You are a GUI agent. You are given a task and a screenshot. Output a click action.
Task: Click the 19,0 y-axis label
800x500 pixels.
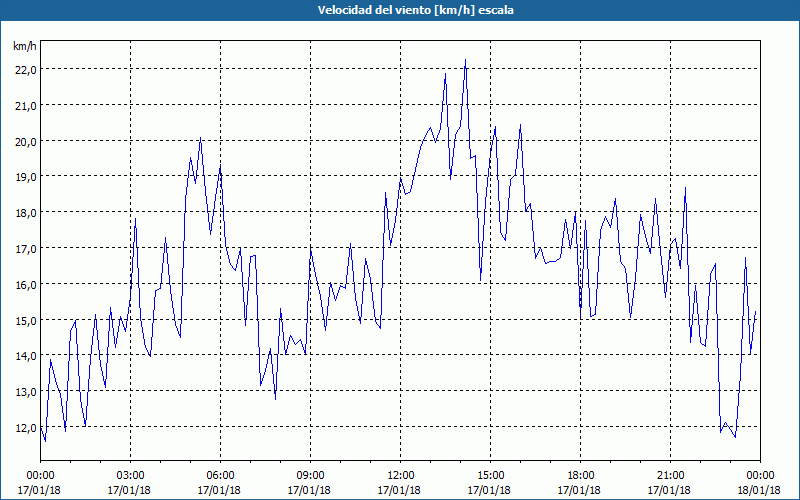26,177
